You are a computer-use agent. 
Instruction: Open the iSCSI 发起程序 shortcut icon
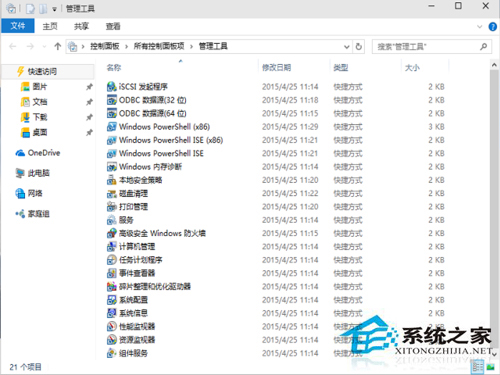coord(111,87)
